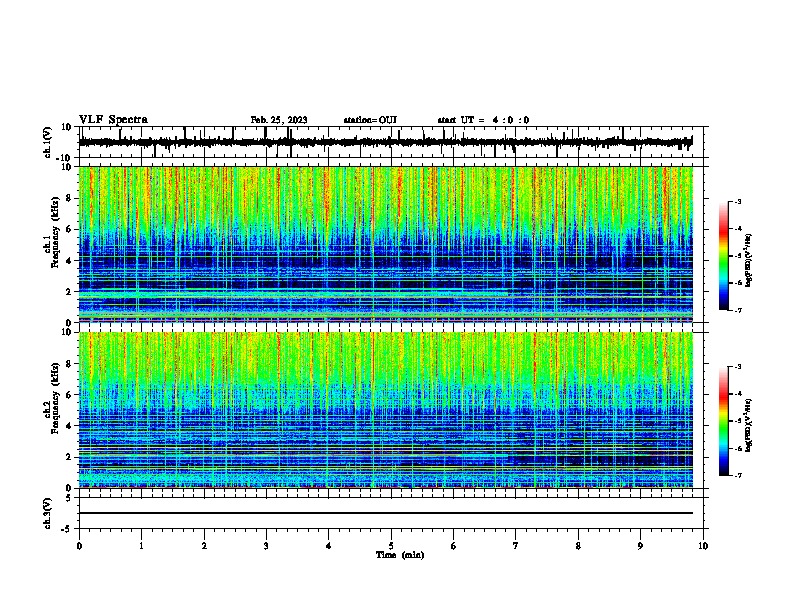Click the ch.2 spectrogram color scale bar

click(724, 421)
